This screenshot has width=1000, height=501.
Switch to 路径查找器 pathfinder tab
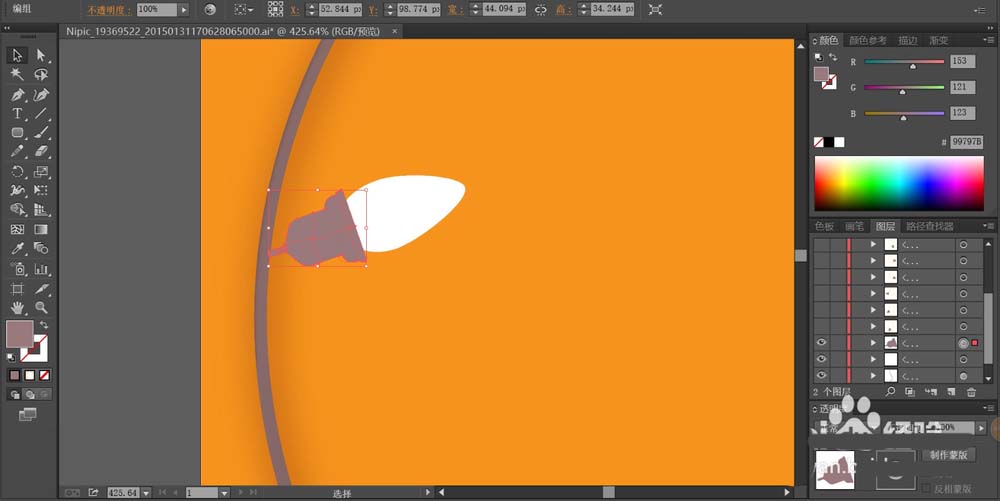tap(930, 226)
